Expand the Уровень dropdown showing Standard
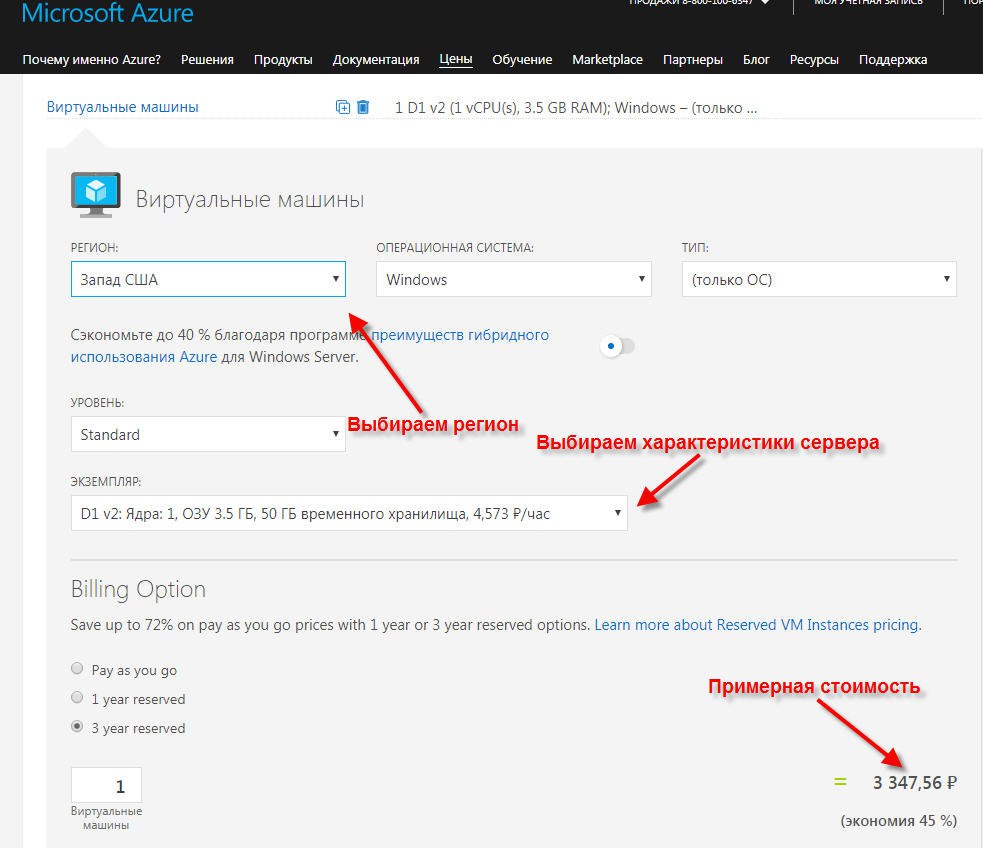983x848 pixels. point(208,435)
